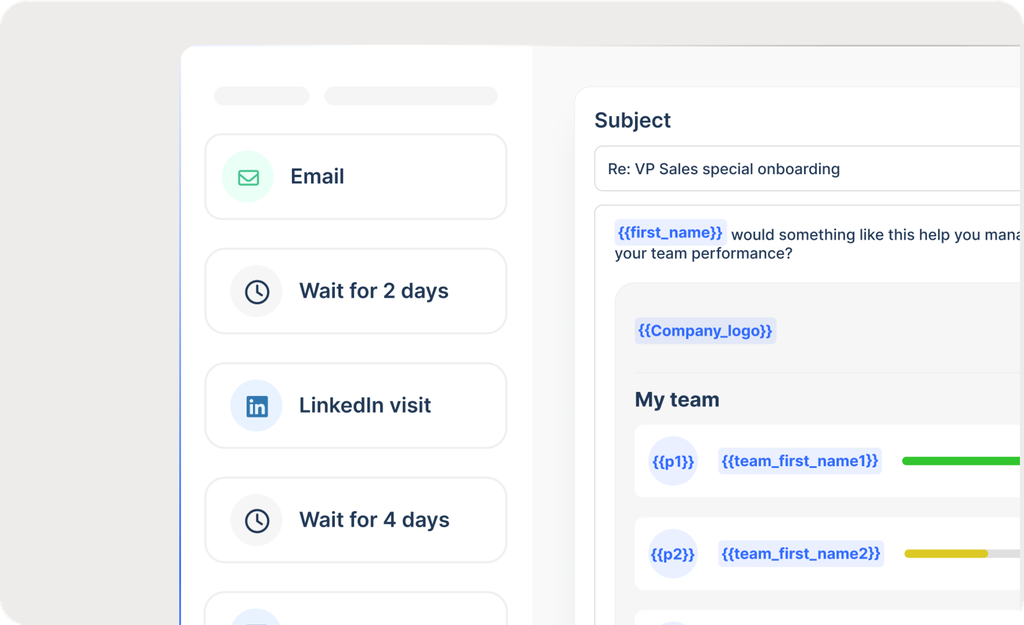Click the LinkedIn logo icon
This screenshot has height=625, width=1024.
tap(257, 406)
